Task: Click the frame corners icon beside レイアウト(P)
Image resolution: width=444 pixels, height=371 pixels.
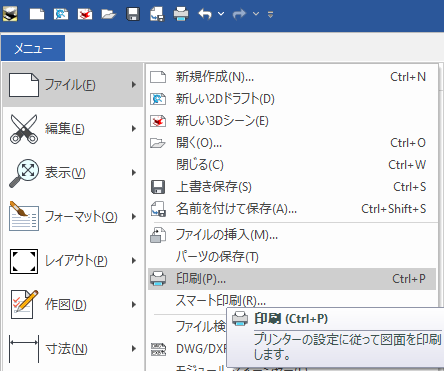Action: [x=24, y=261]
